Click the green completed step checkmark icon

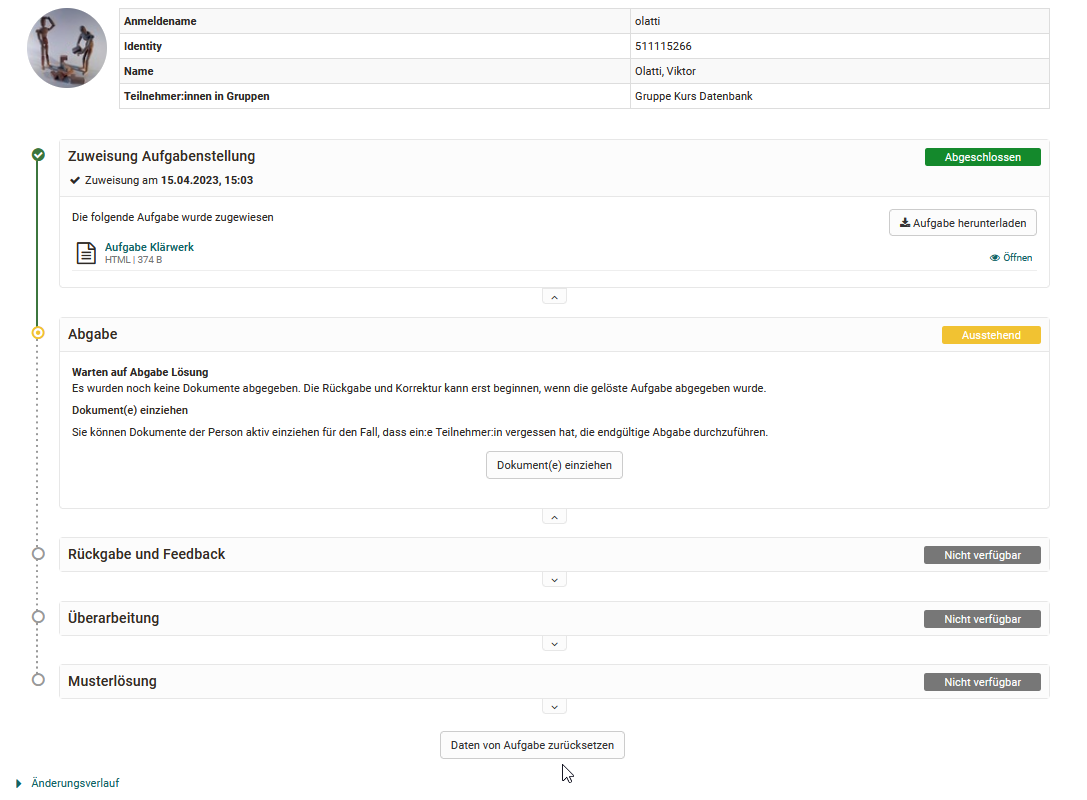[x=38, y=155]
